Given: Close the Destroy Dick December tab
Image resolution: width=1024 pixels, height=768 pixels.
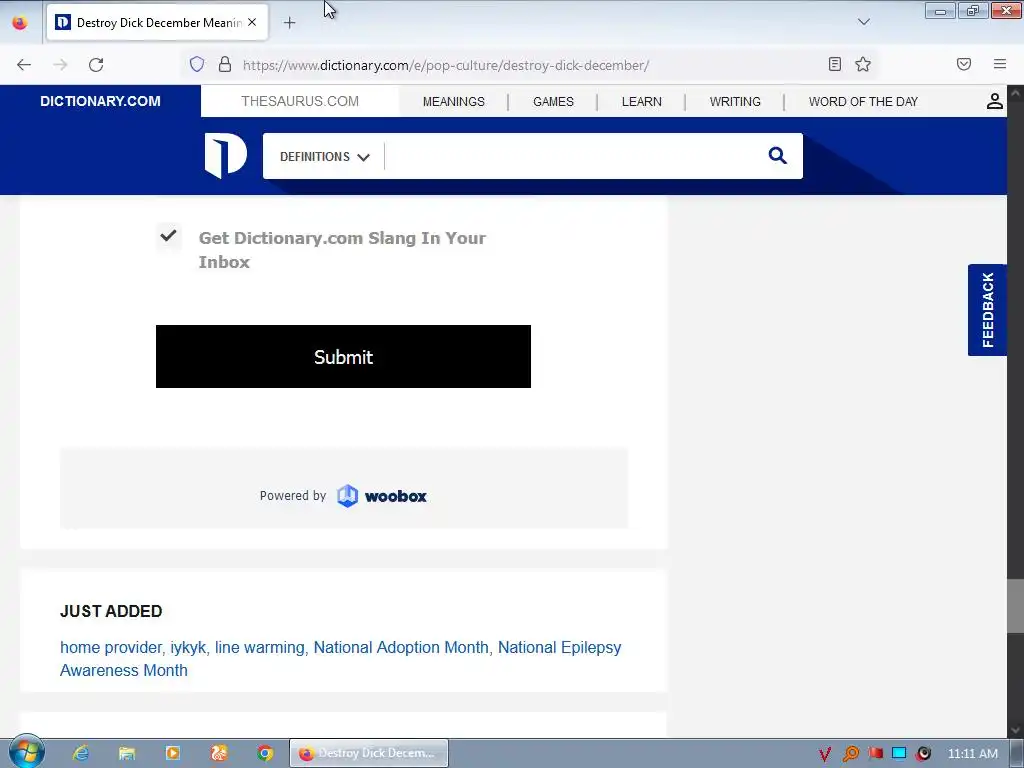Looking at the screenshot, I should (x=252, y=22).
